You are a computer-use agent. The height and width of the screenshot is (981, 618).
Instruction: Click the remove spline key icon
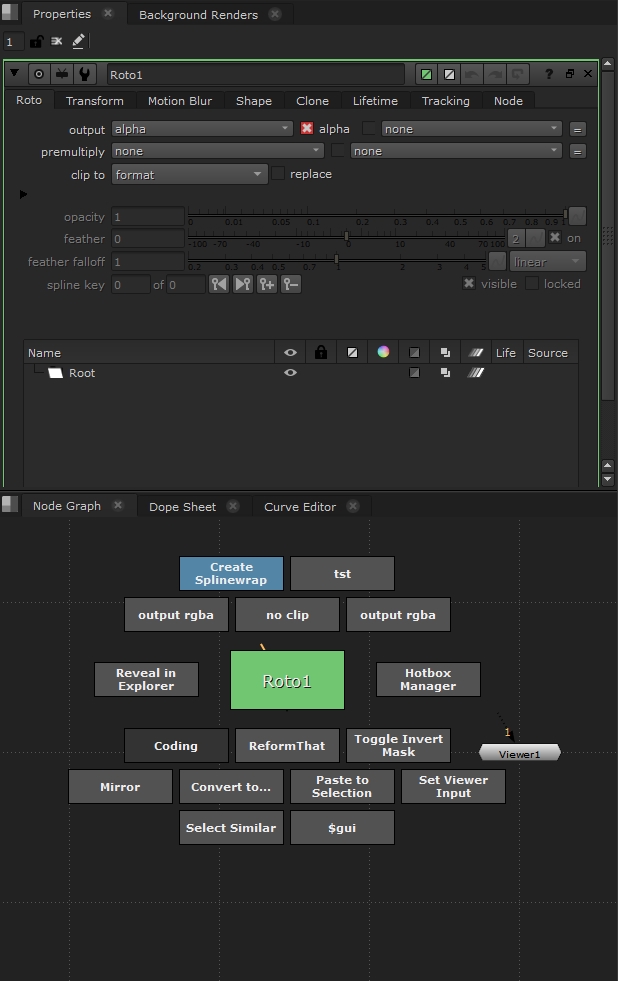290,285
